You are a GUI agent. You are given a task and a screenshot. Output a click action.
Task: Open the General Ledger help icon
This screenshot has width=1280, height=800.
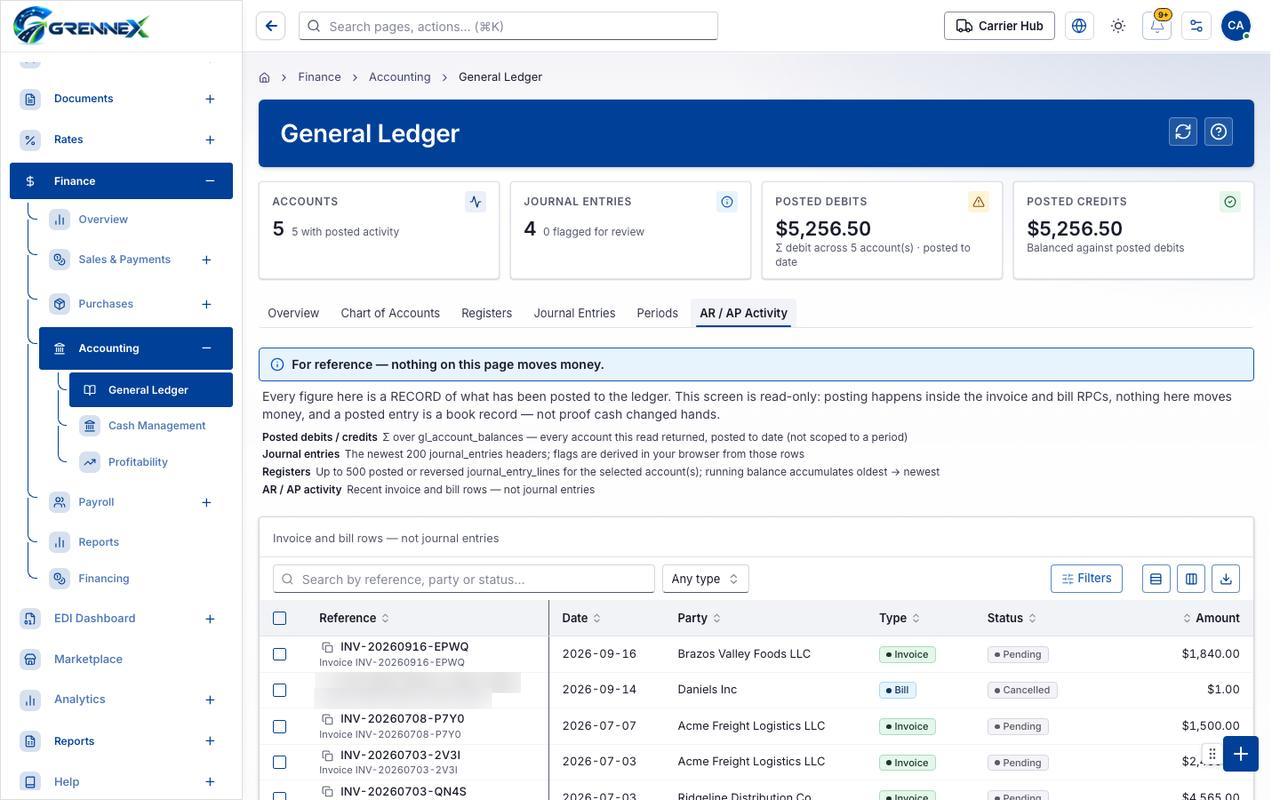[1218, 132]
